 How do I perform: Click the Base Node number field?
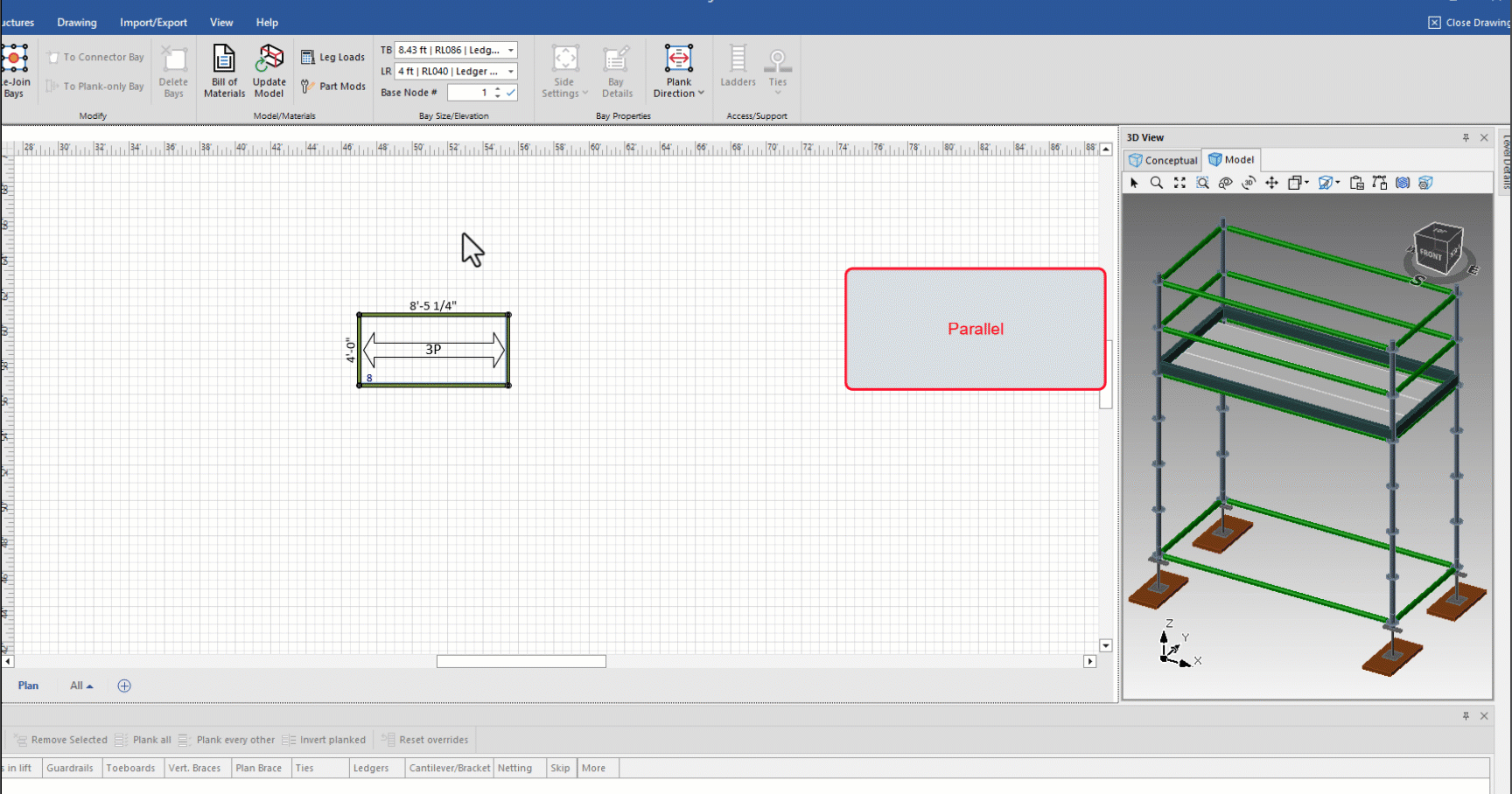pyautogui.click(x=469, y=93)
